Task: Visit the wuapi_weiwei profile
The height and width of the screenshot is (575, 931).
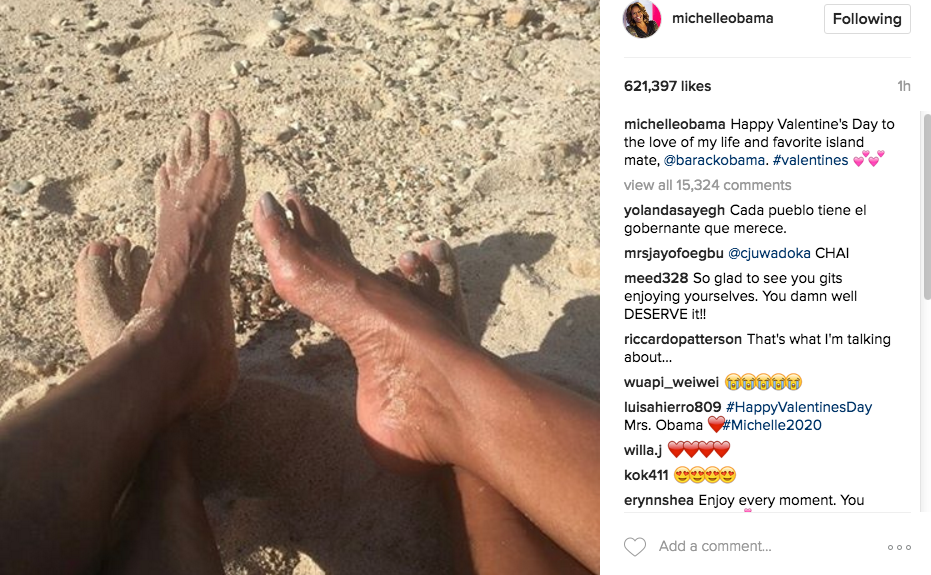Action: pos(671,382)
